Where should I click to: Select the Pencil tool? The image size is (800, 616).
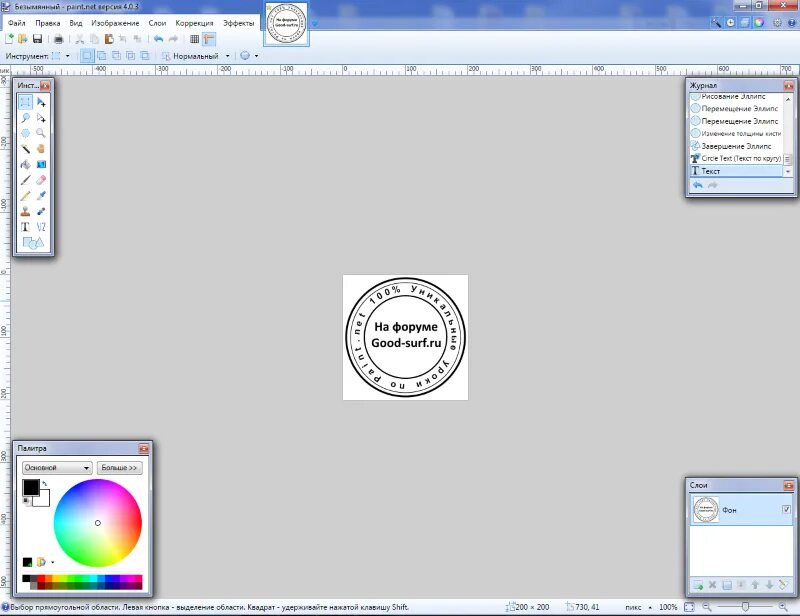tap(26, 195)
